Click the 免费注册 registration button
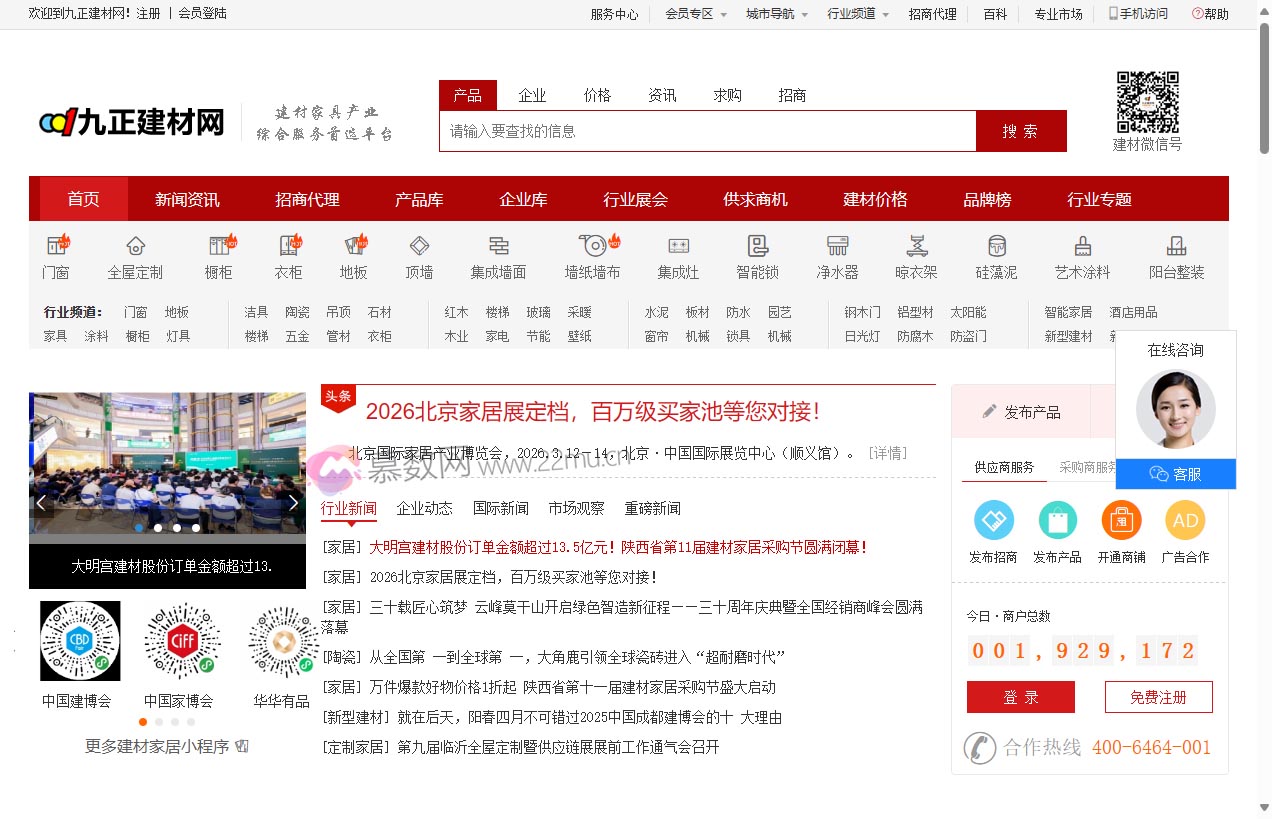This screenshot has height=819, width=1272. [x=1158, y=697]
